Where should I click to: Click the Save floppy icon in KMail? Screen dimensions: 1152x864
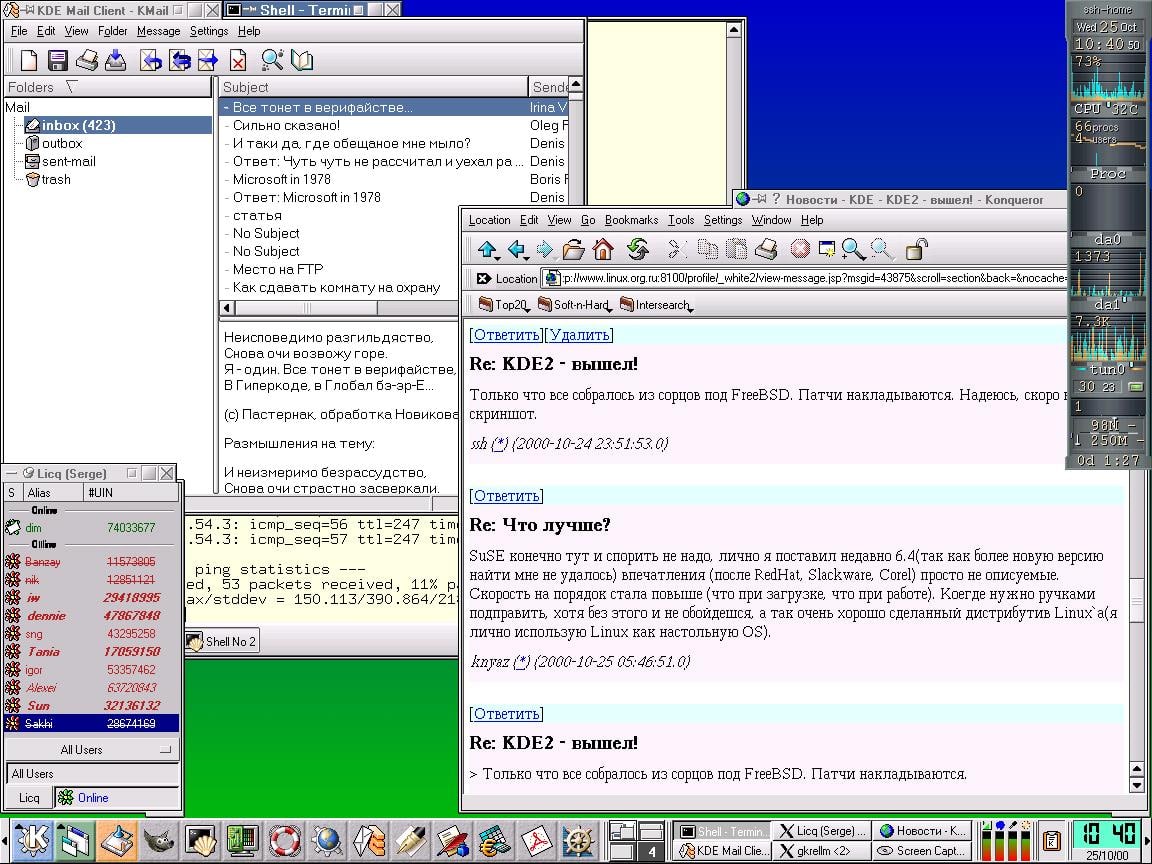click(58, 60)
